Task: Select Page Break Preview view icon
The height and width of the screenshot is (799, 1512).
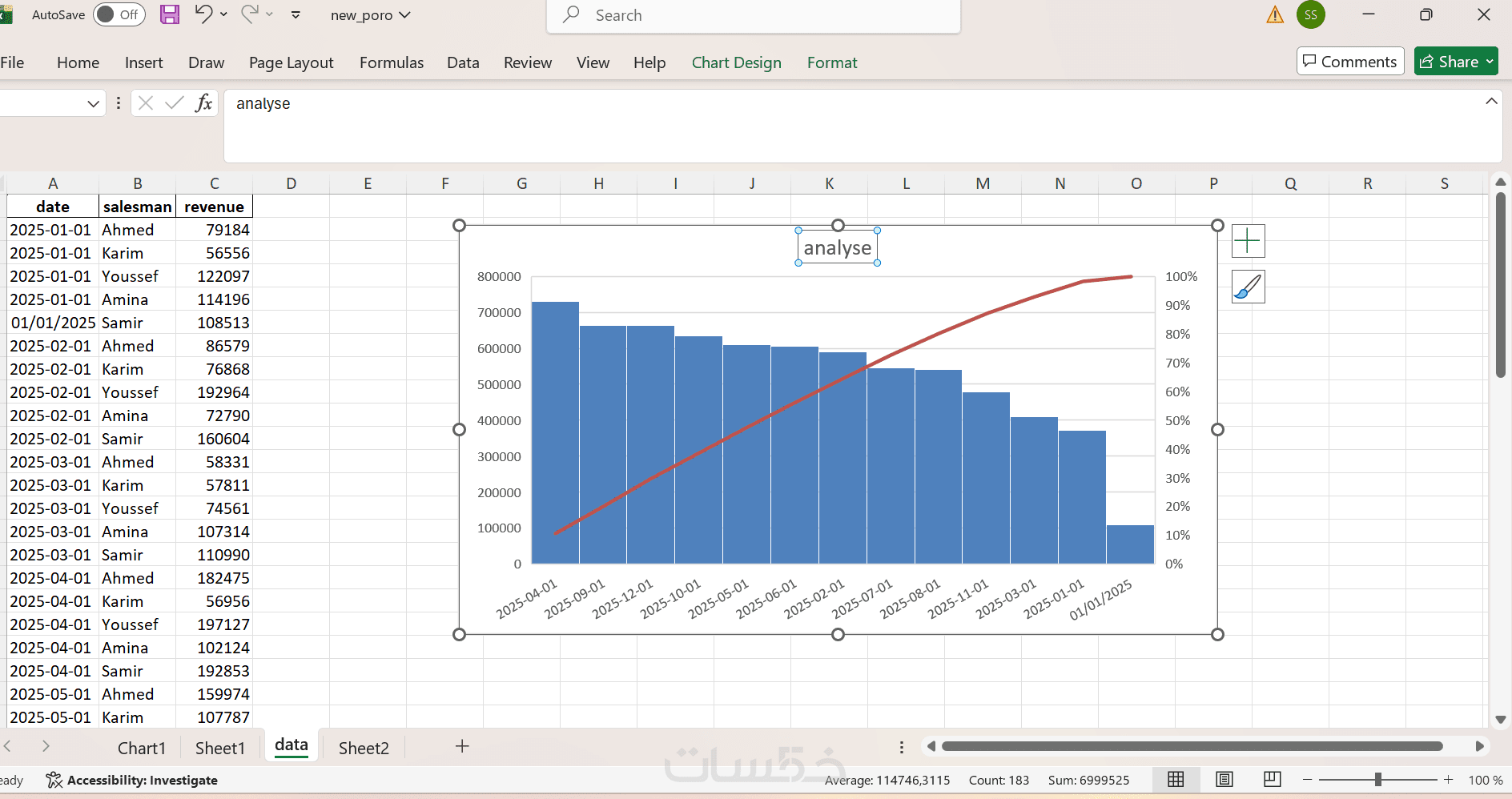Action: 1273,779
